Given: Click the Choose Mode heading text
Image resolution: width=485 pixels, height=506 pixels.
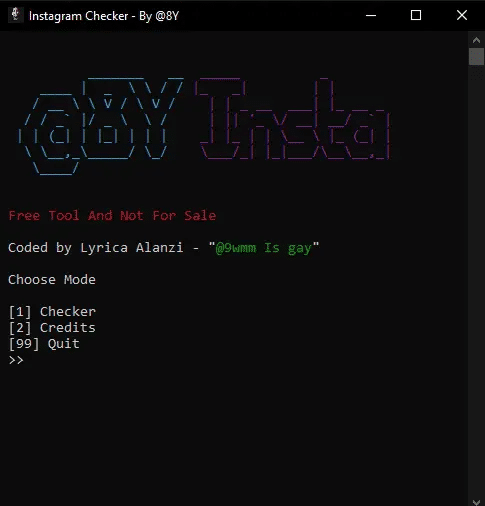Looking at the screenshot, I should [x=52, y=280].
